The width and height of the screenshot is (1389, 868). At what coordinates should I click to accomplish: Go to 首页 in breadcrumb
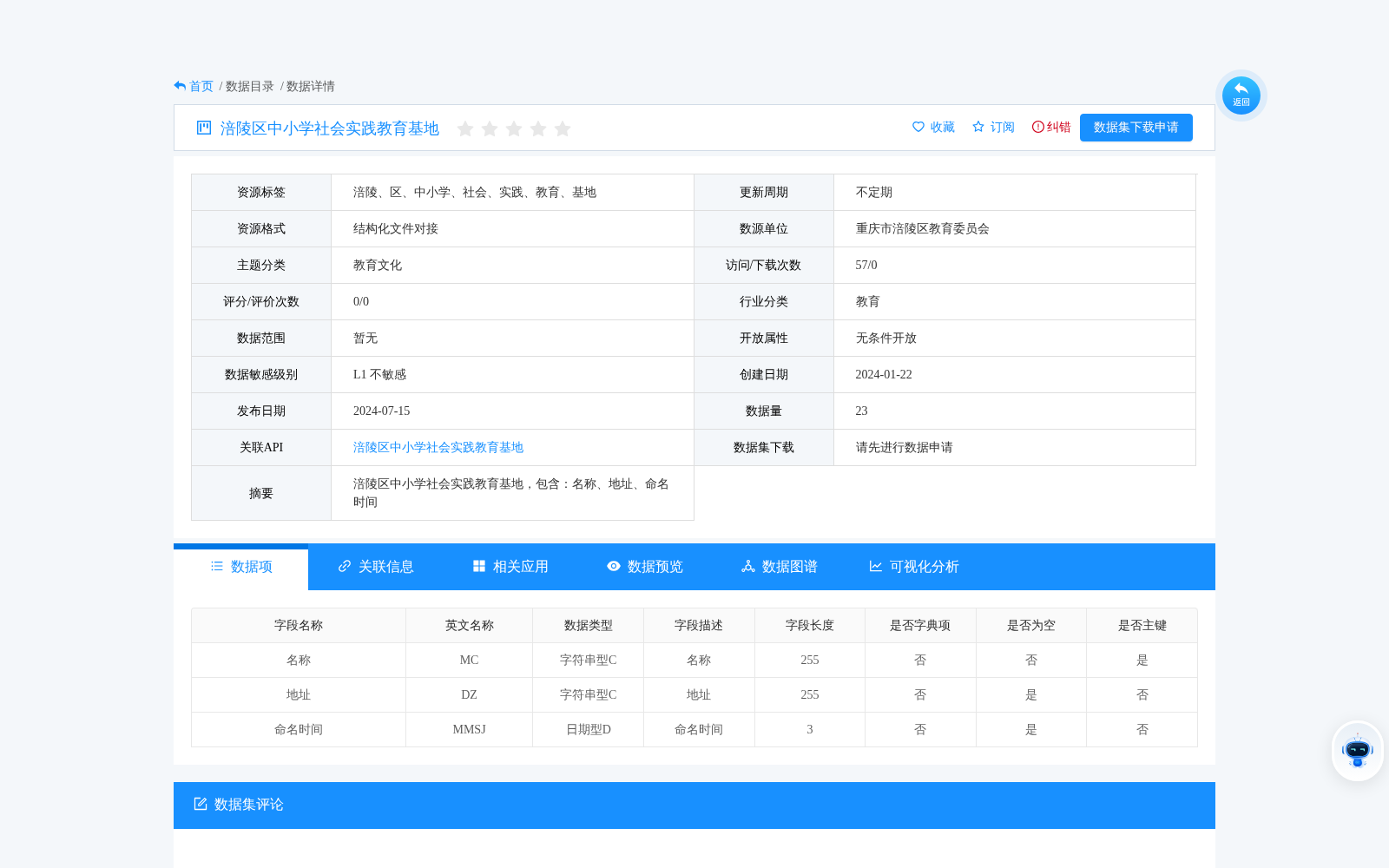(x=201, y=86)
